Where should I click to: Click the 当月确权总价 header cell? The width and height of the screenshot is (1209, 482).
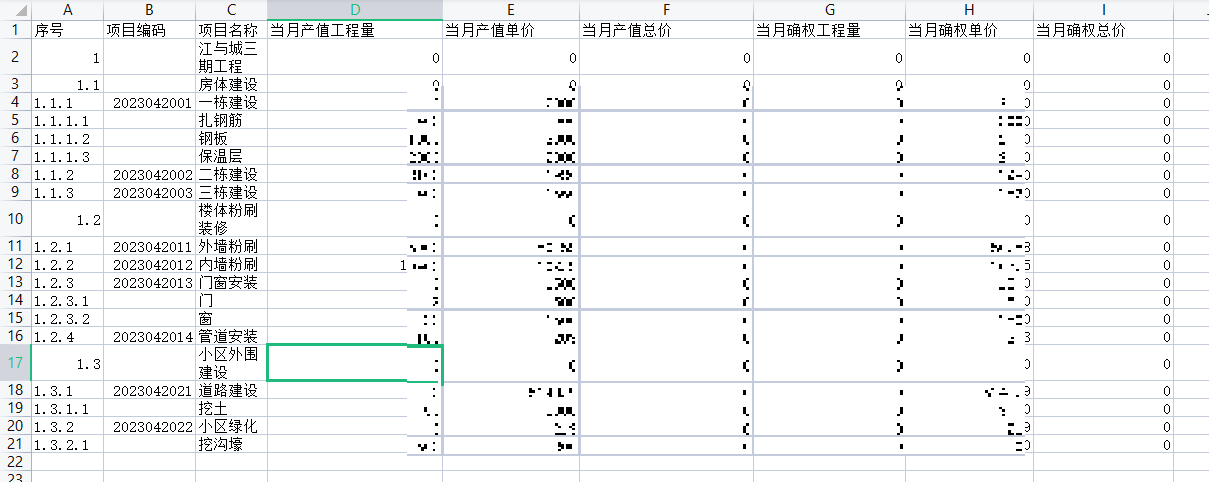tap(1103, 29)
